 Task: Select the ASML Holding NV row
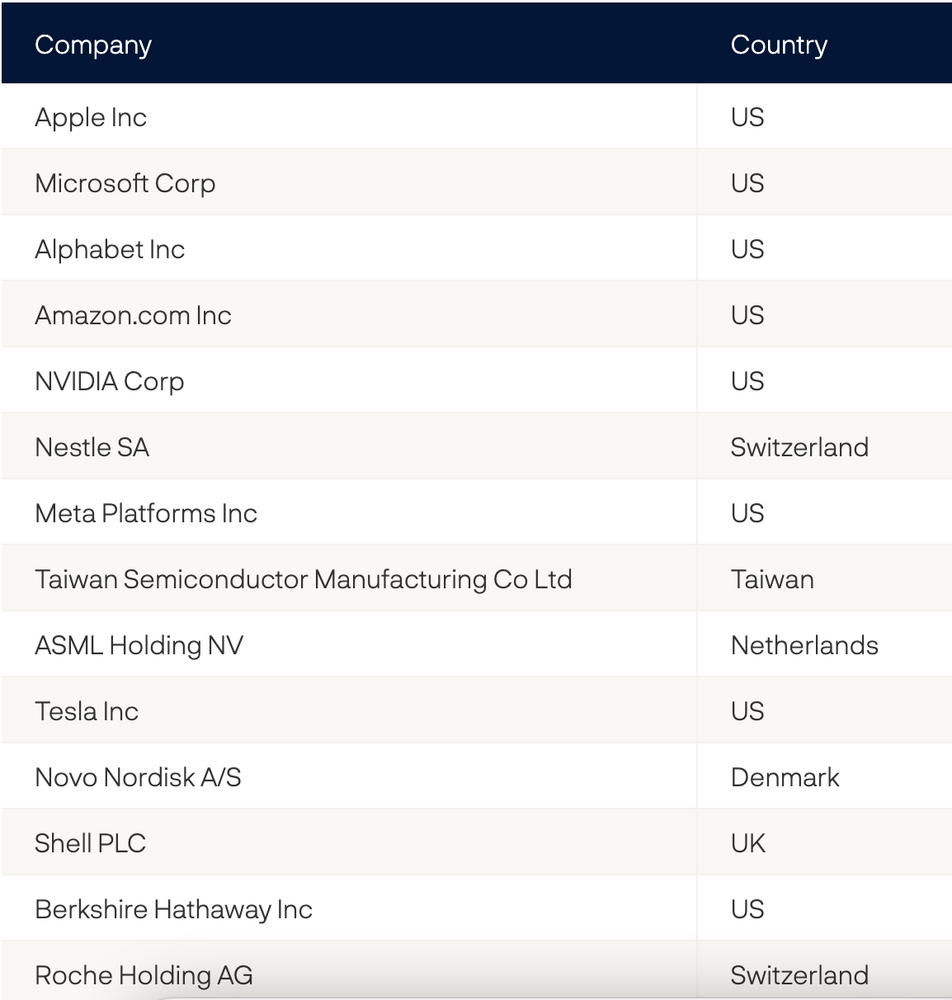coord(139,645)
